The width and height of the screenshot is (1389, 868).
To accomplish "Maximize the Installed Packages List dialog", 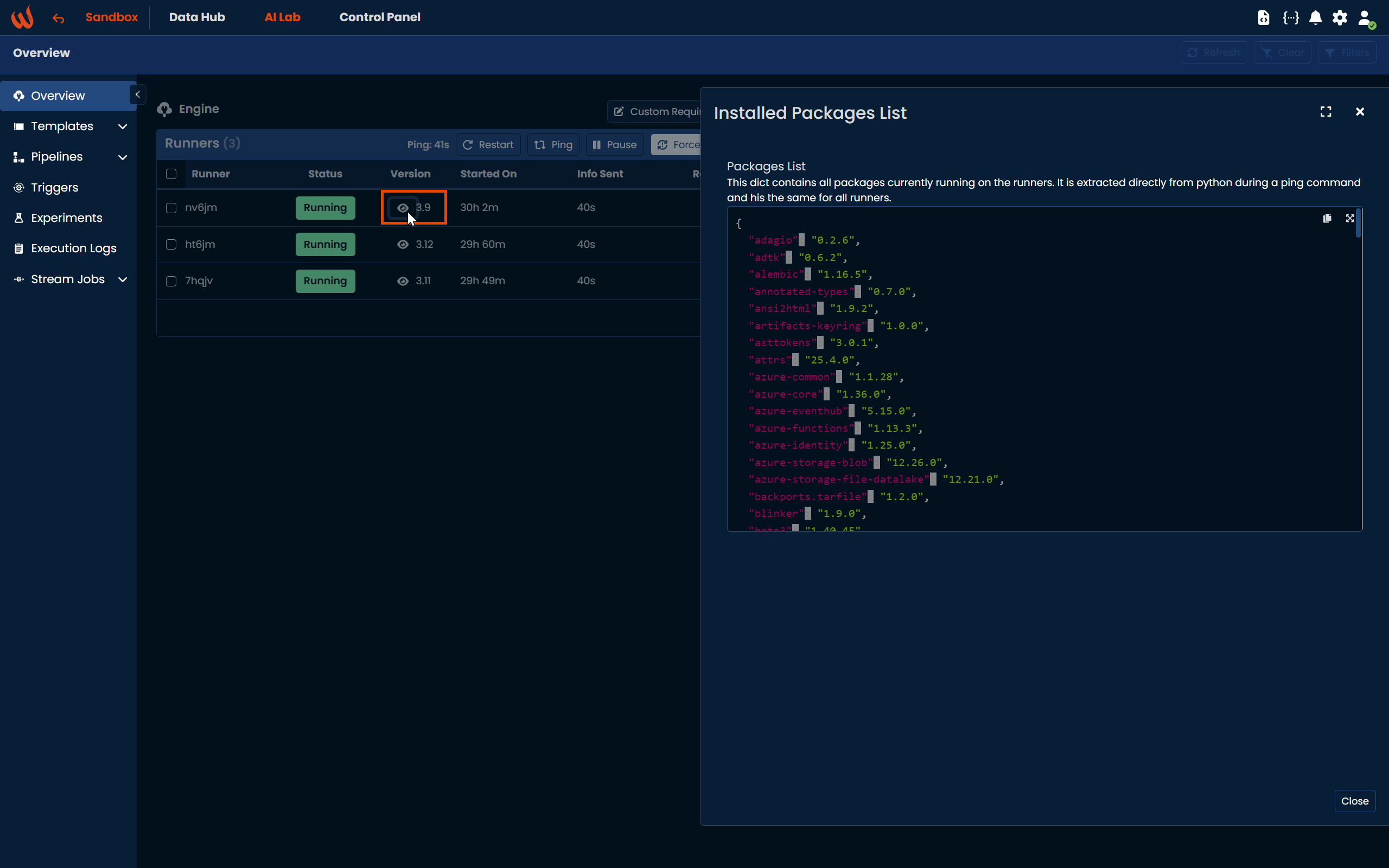I will coord(1326,112).
